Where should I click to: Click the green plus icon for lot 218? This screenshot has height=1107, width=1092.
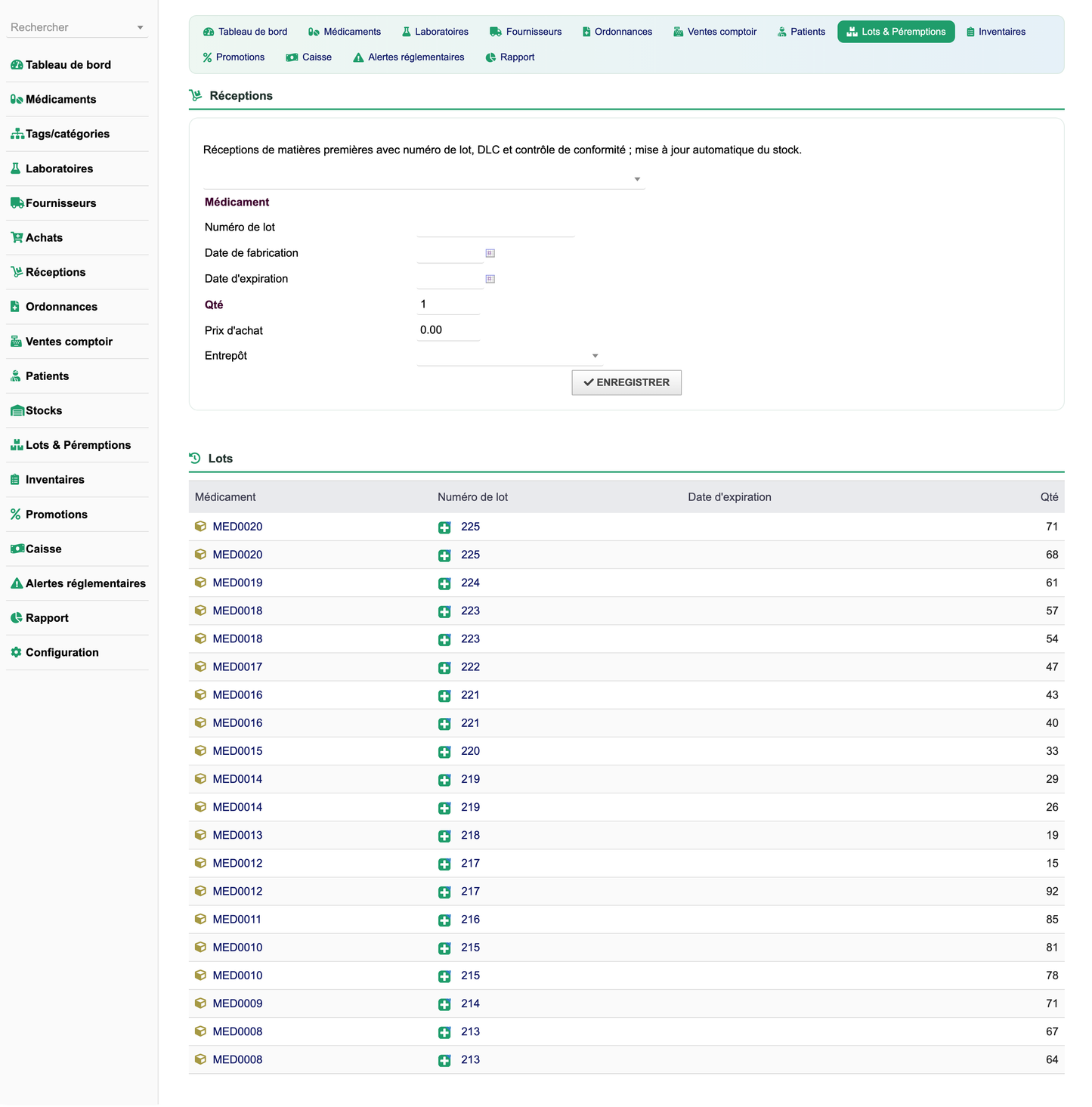444,836
